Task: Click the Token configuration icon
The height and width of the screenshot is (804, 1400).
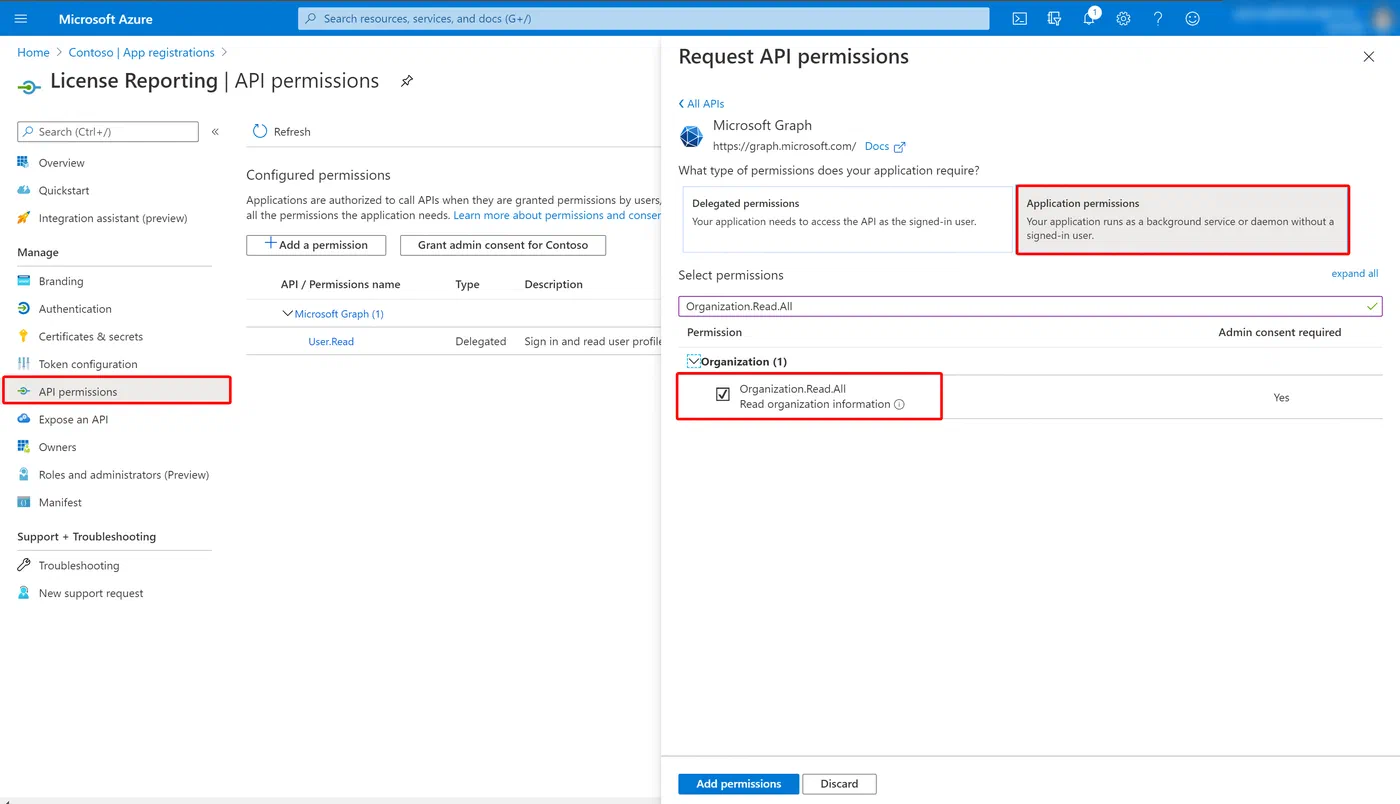Action: (23, 364)
